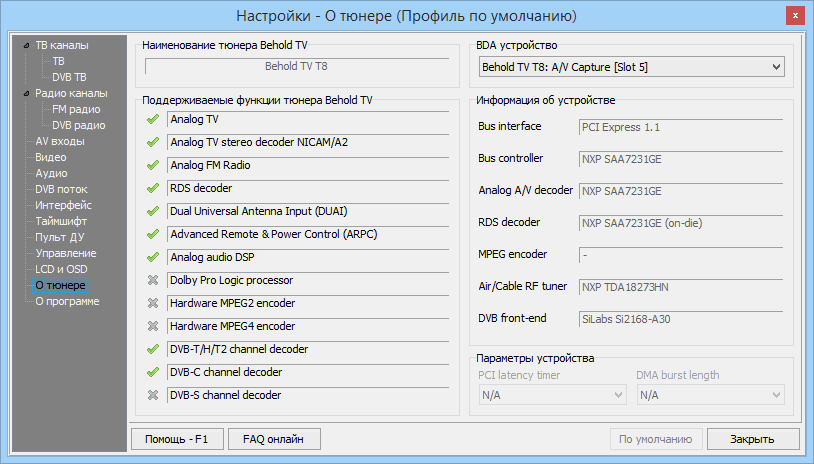
Task: Click the checkmark icon next to RDS decoder
Action: (x=153, y=189)
